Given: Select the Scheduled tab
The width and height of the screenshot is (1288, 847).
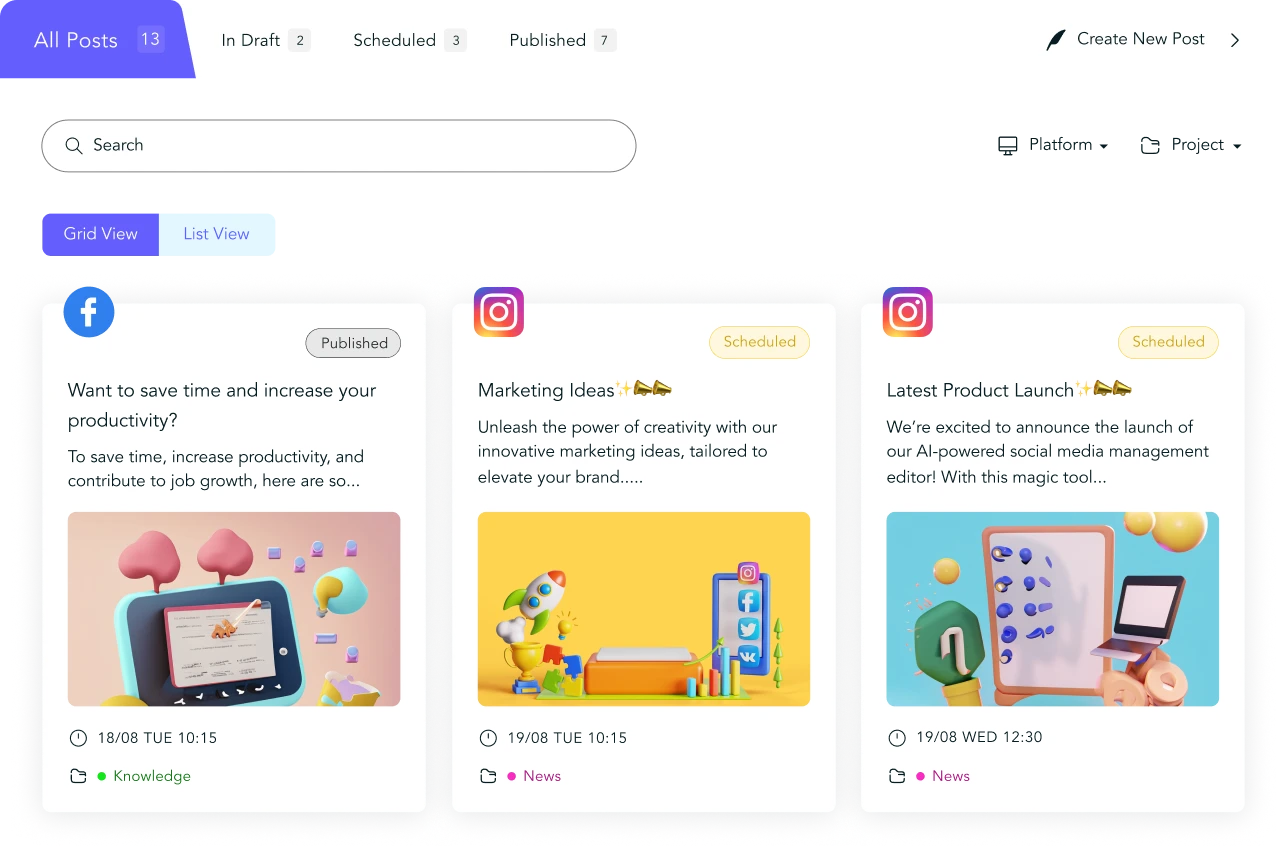Looking at the screenshot, I should tap(409, 40).
